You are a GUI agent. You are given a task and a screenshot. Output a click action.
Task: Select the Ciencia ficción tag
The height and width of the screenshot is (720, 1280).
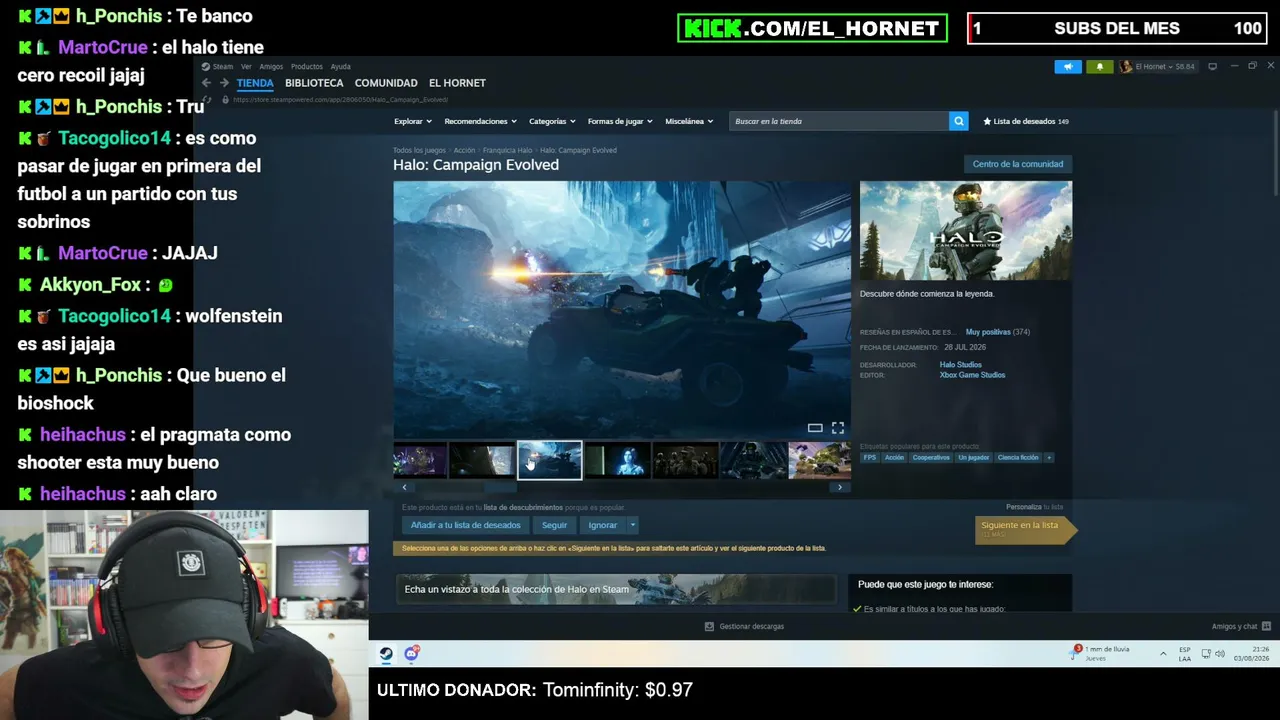1018,458
